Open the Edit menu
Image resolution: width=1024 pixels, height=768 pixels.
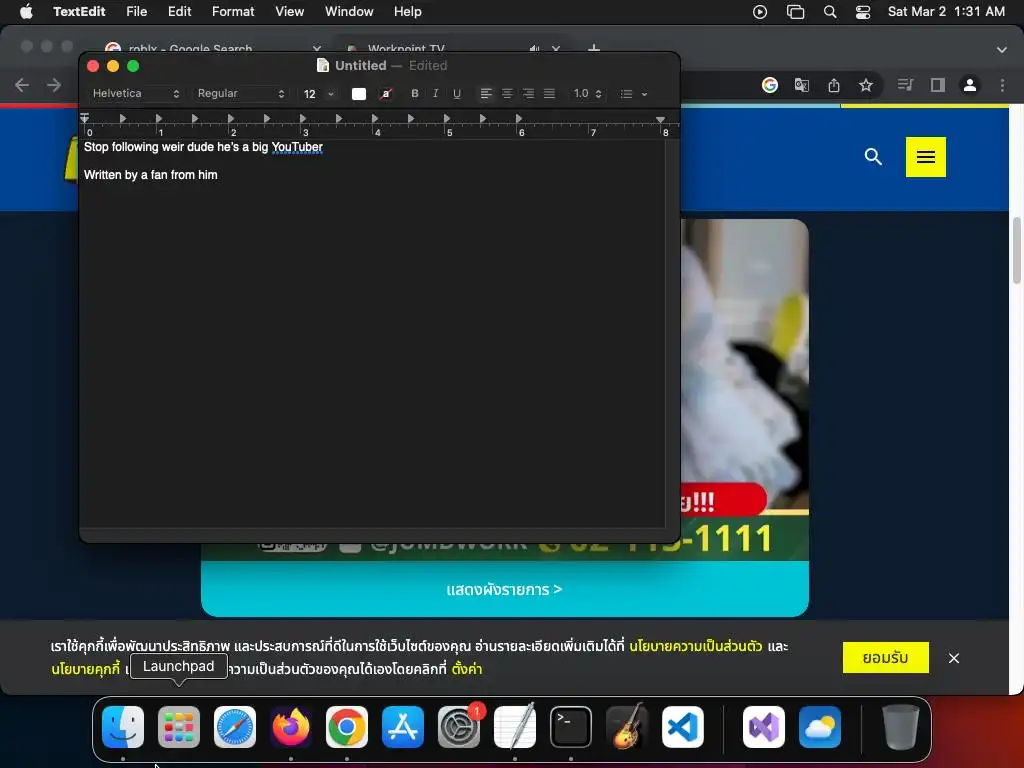tap(179, 11)
